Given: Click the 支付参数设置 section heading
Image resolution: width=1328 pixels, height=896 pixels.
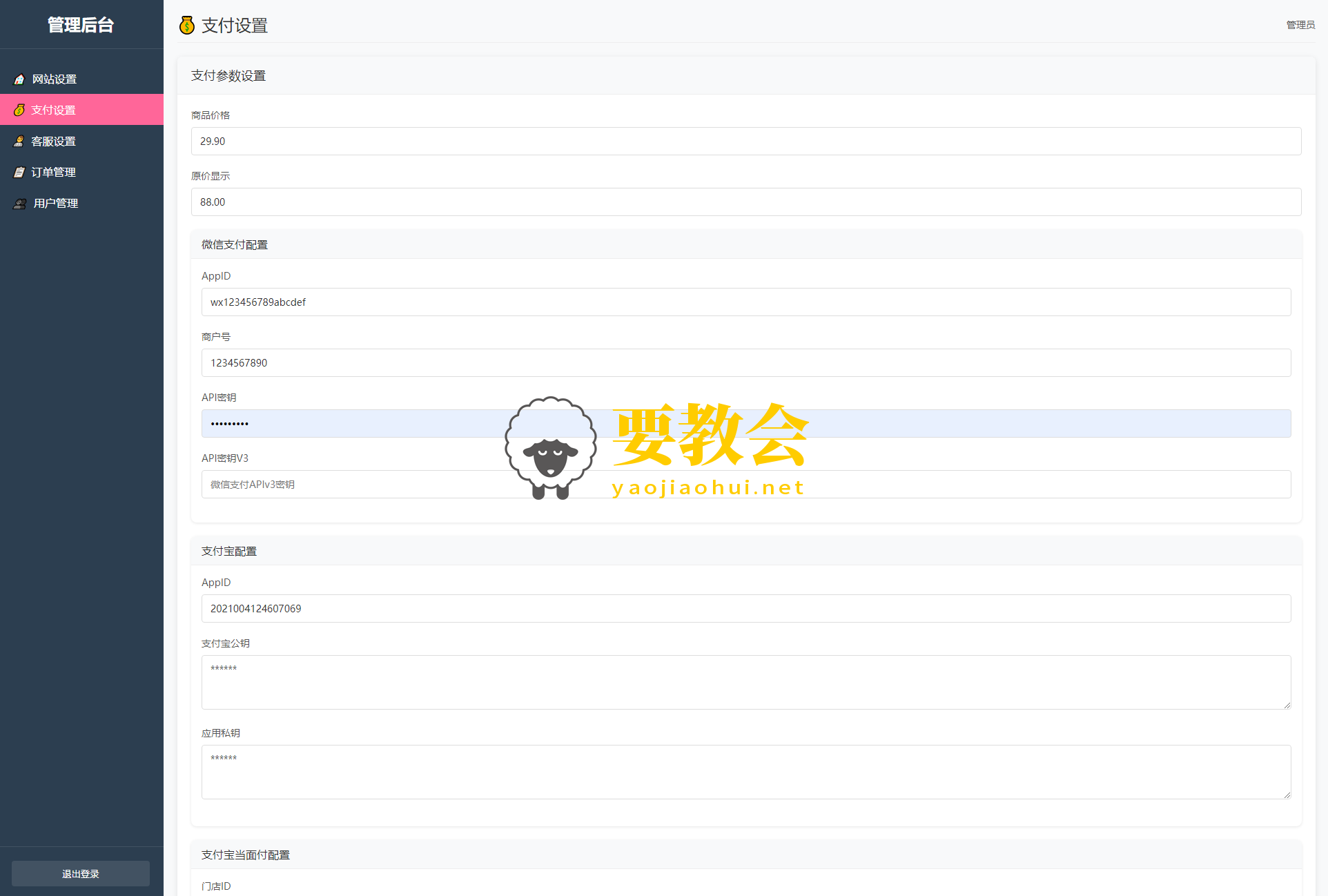Looking at the screenshot, I should click(x=228, y=75).
